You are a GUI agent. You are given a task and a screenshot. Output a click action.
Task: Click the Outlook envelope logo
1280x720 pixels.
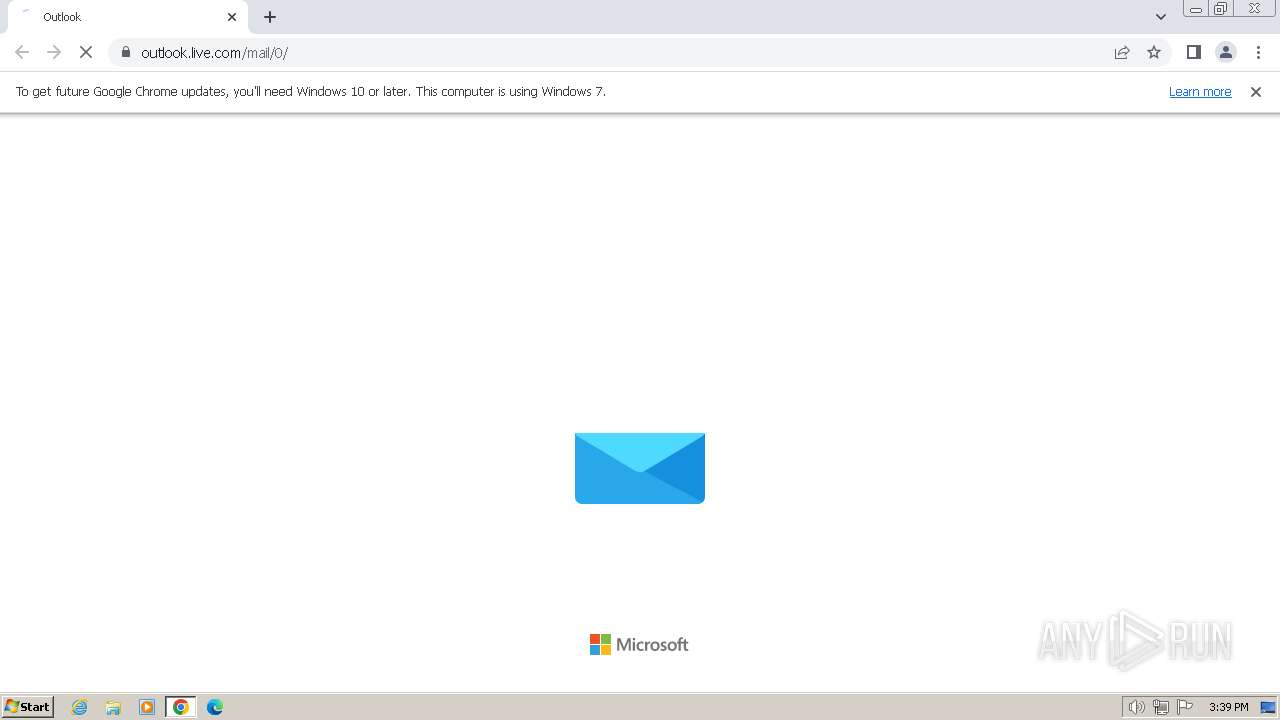coord(640,468)
